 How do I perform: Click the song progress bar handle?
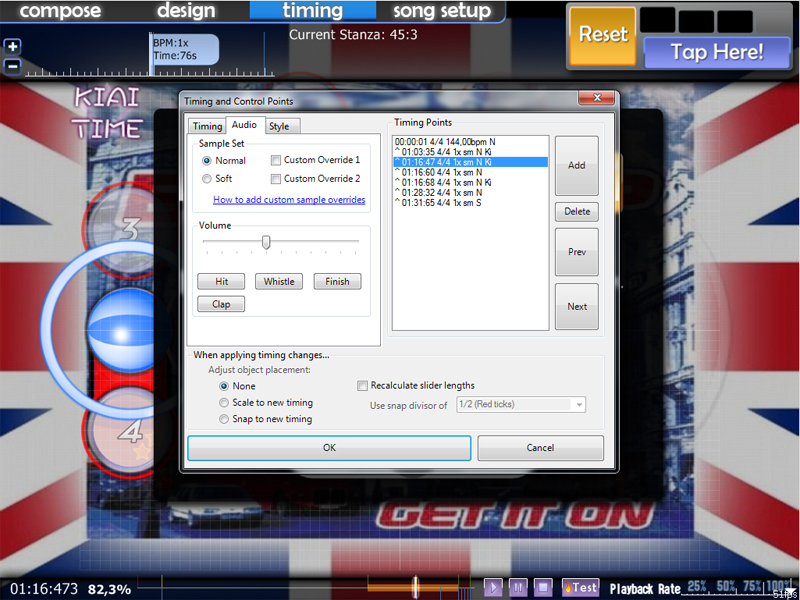[x=415, y=587]
